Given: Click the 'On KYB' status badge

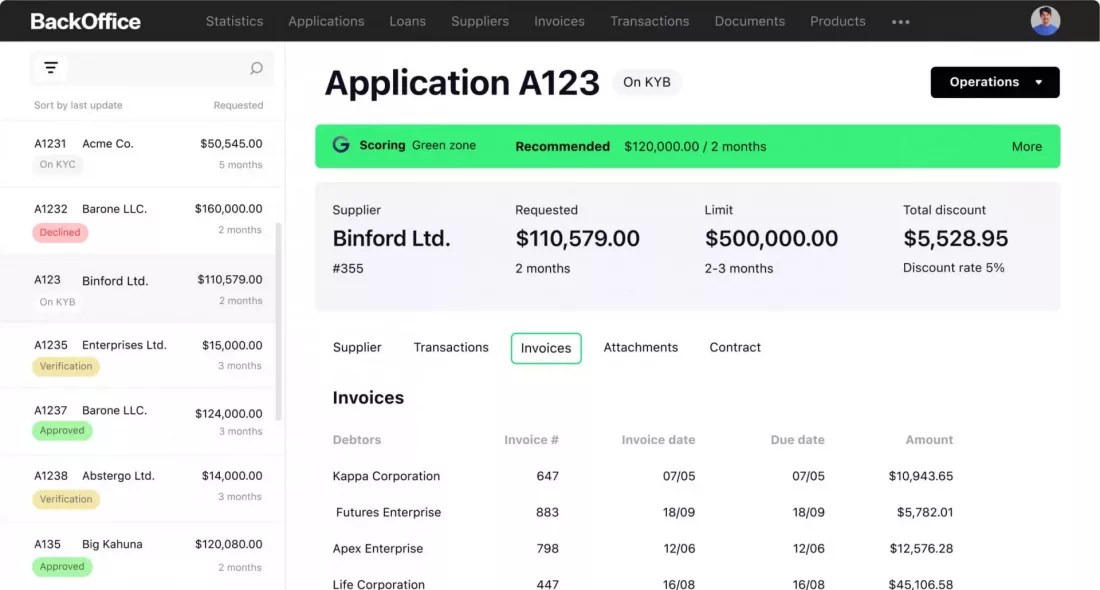Looking at the screenshot, I should tap(646, 82).
